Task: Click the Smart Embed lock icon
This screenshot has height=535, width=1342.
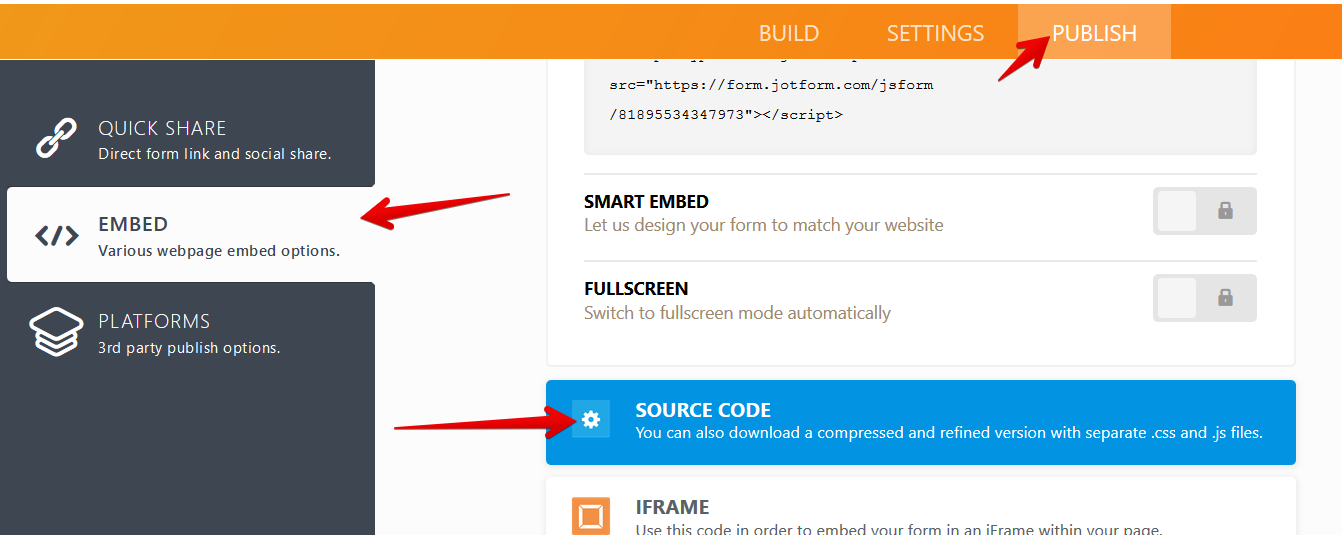Action: pyautogui.click(x=1225, y=211)
